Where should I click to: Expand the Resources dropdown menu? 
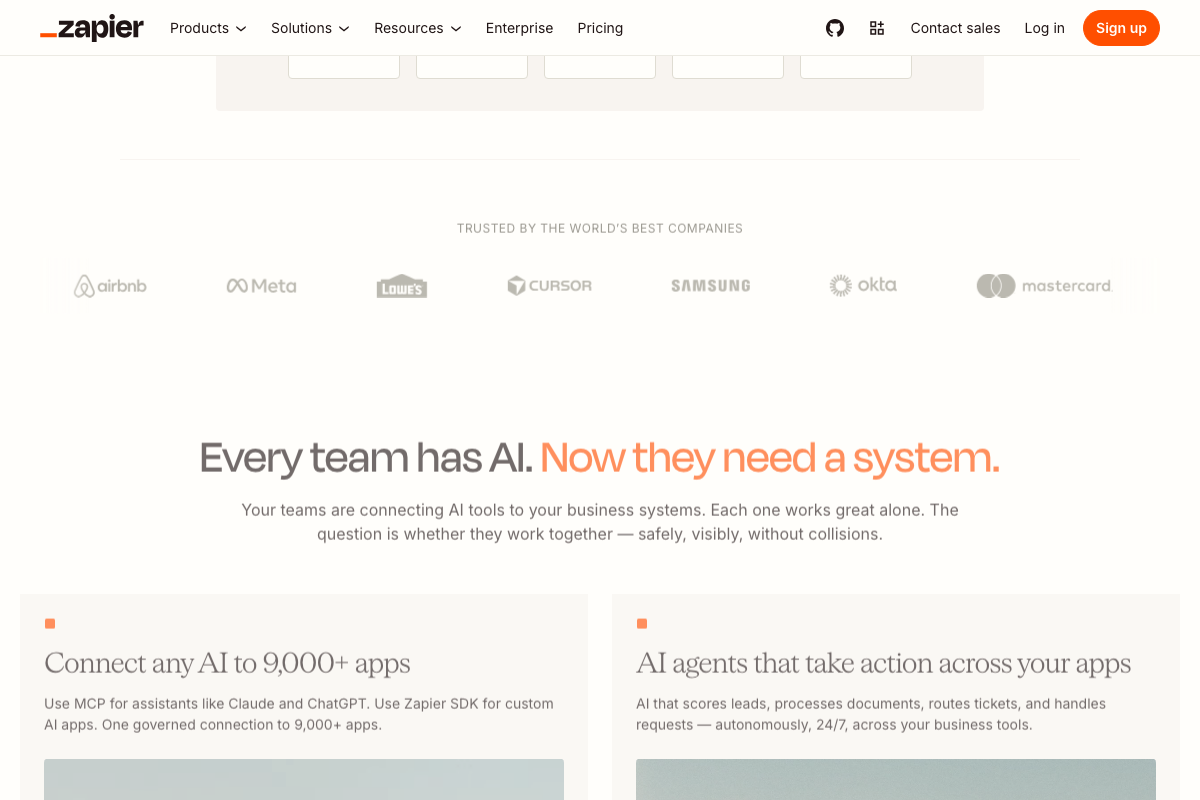(418, 28)
